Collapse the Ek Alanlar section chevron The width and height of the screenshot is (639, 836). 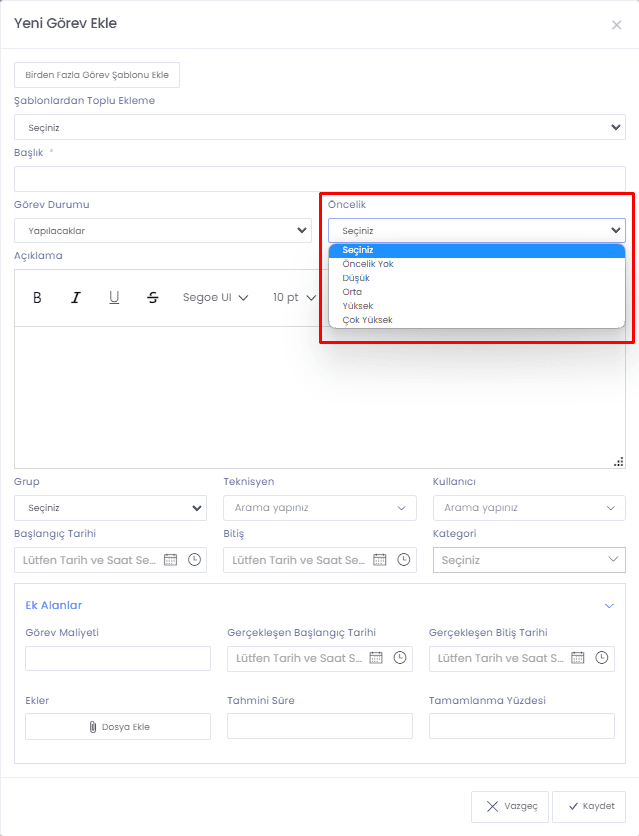[x=609, y=606]
